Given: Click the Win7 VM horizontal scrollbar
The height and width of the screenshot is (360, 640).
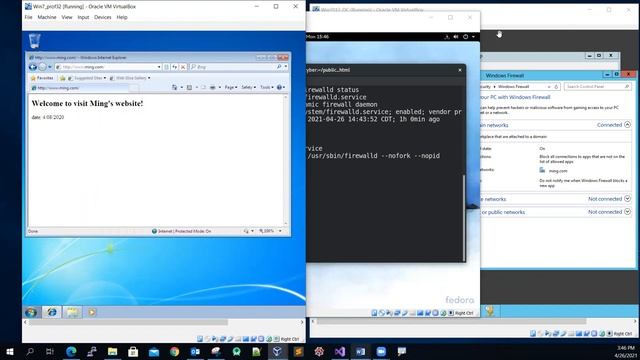Looking at the screenshot, I should 129,322.
